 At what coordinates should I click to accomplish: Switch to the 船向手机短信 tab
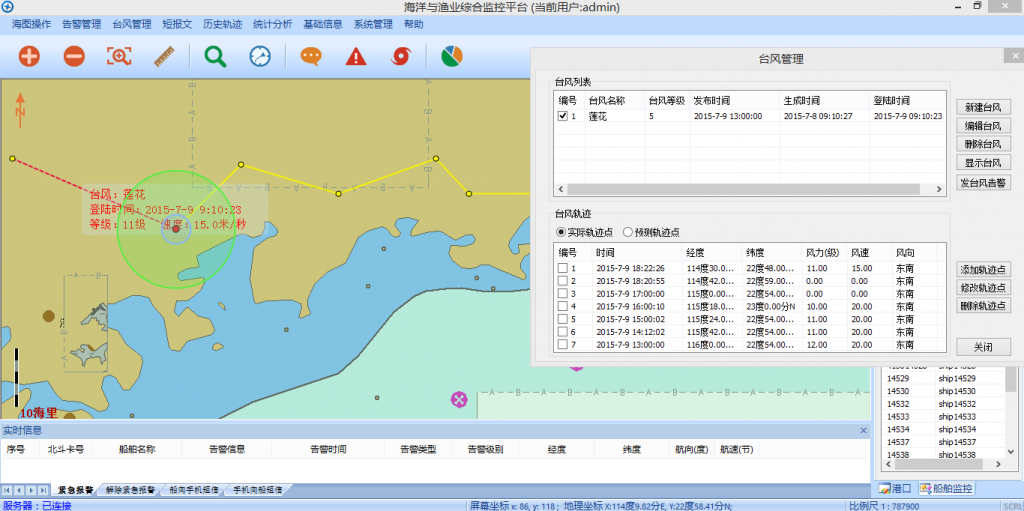(x=194, y=489)
